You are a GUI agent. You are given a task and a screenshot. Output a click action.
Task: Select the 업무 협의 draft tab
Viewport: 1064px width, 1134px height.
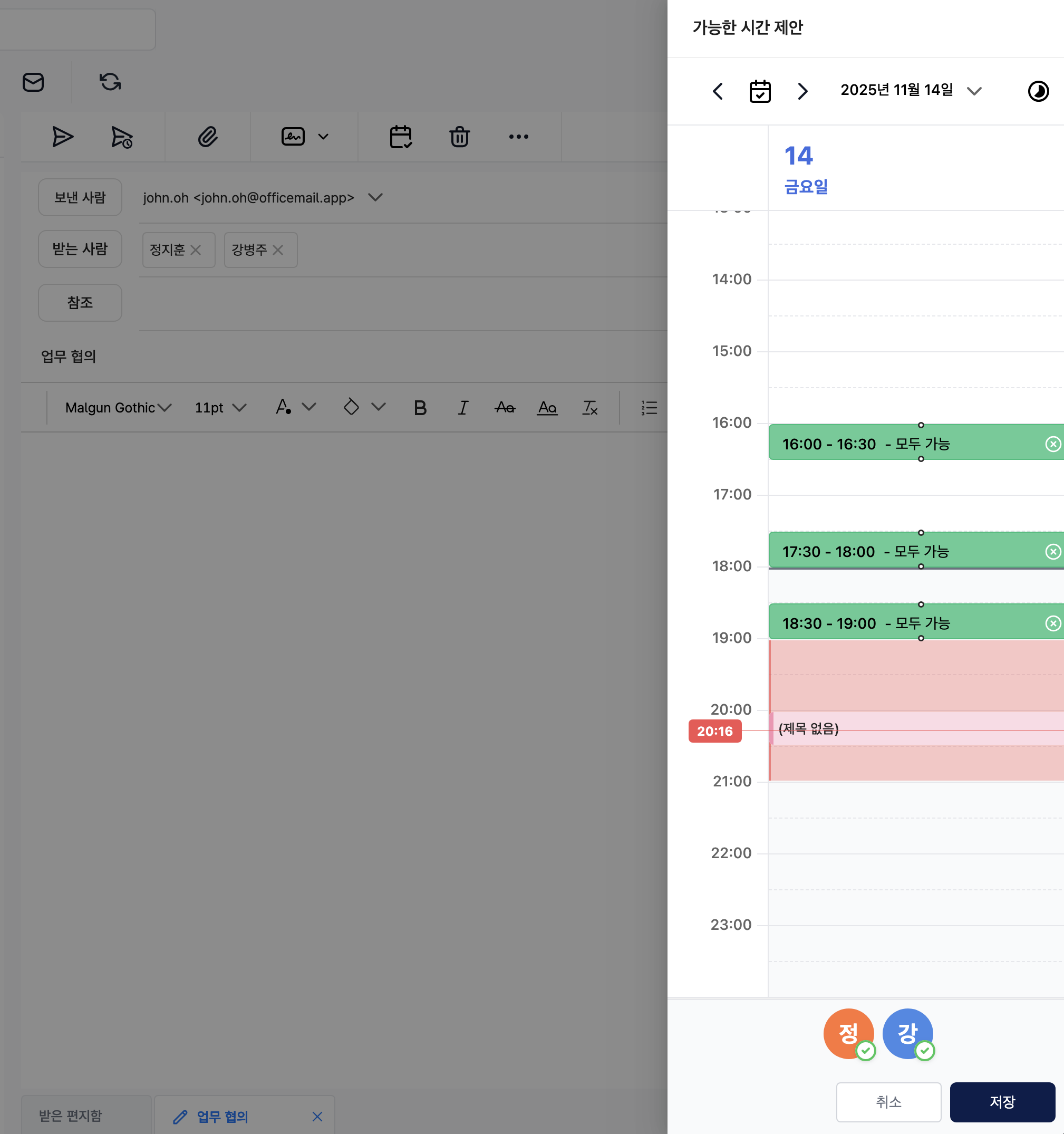click(x=223, y=1116)
